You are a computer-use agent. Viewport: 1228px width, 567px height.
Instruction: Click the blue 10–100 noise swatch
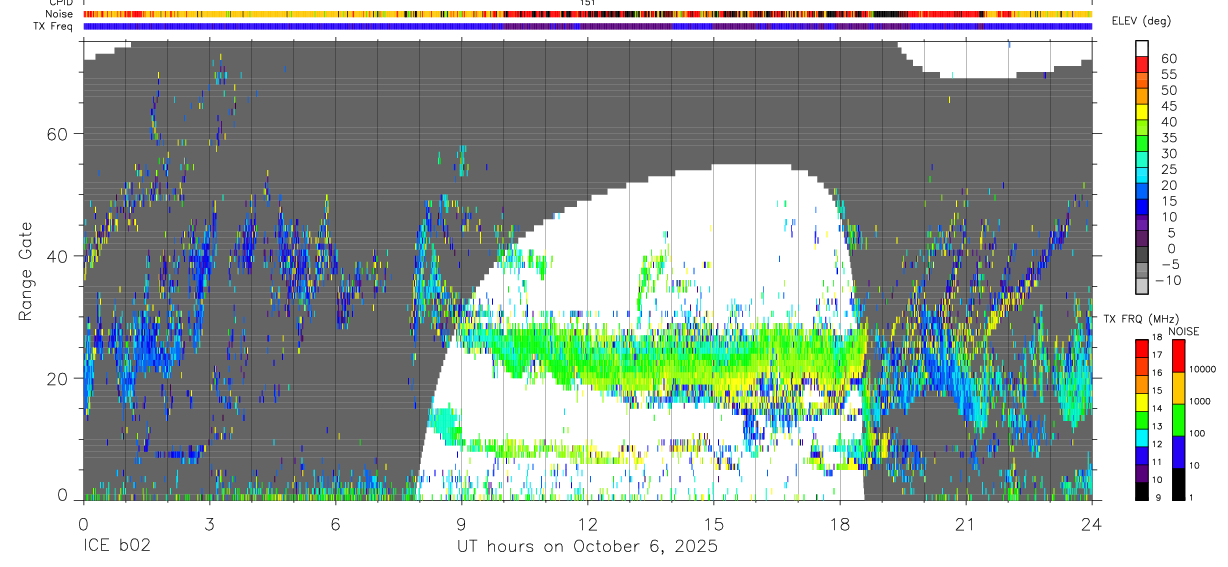point(1178,451)
